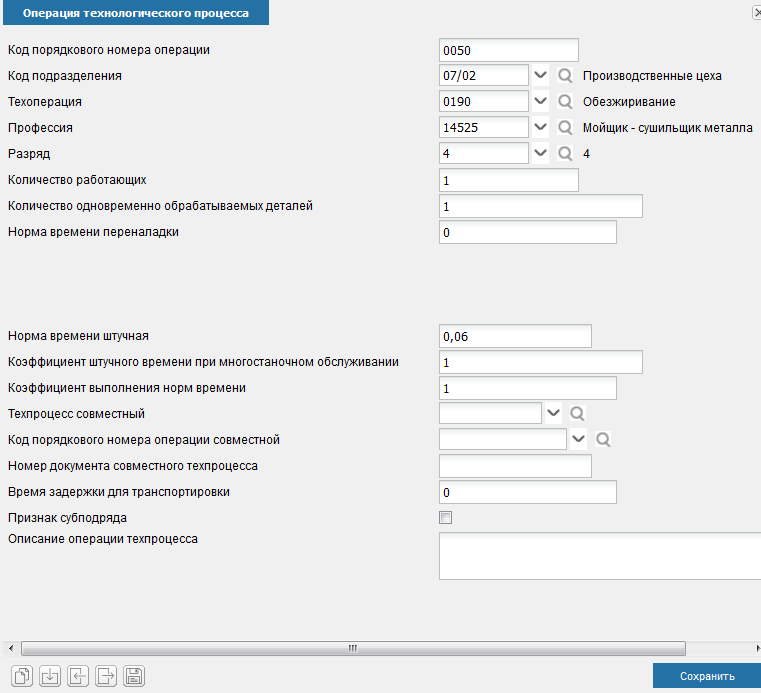The width and height of the screenshot is (761, 693).
Task: Focus the Норма времени переналадки field
Action: [x=528, y=232]
